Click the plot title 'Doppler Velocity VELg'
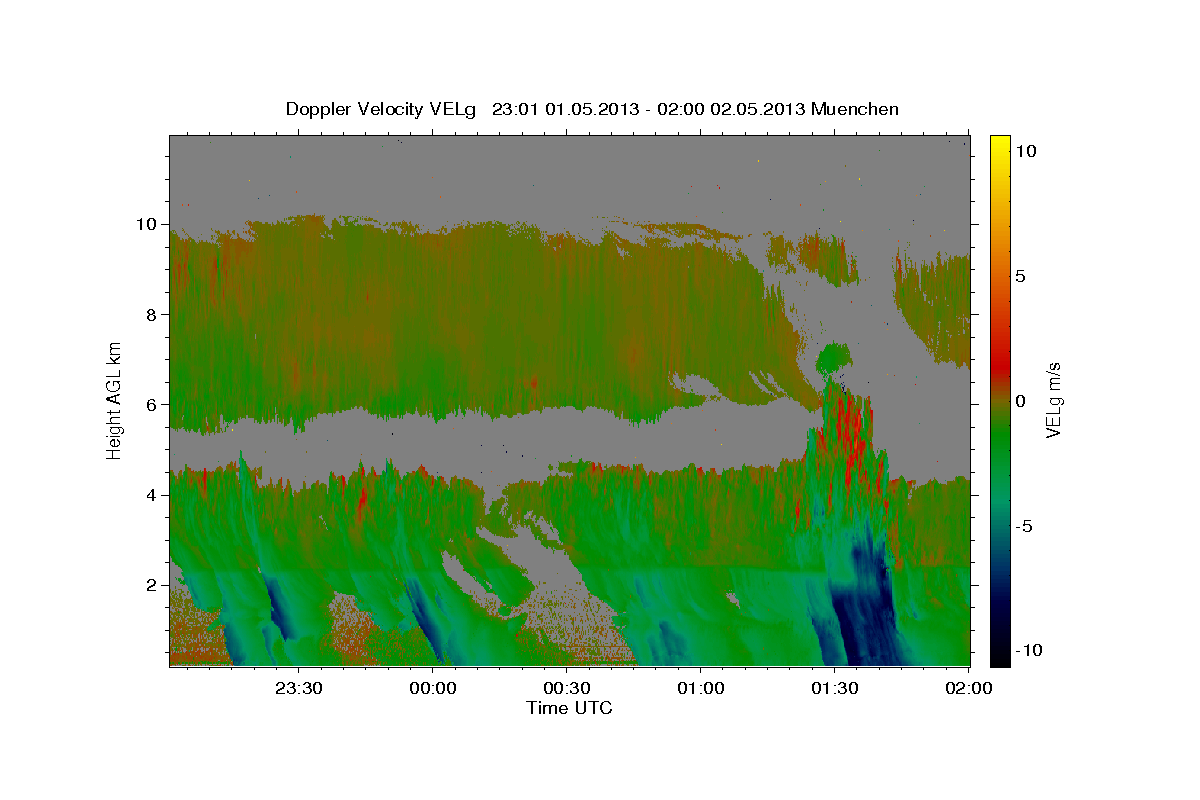 tap(381, 109)
